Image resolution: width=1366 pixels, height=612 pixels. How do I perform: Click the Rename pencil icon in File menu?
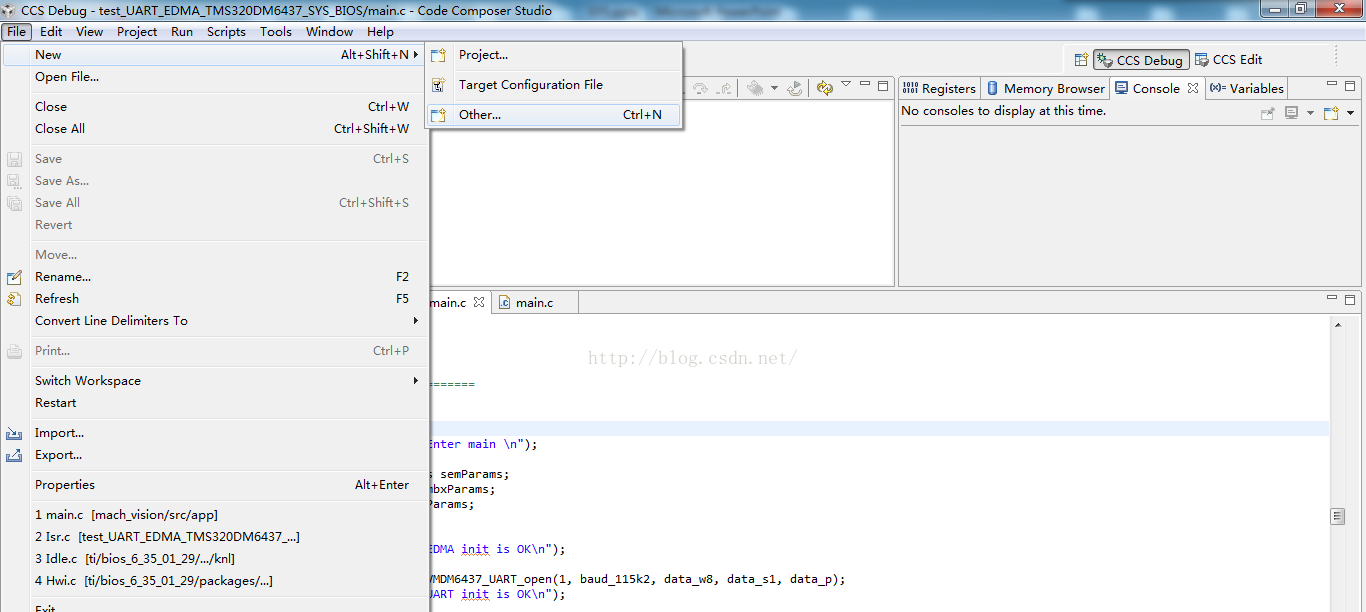click(x=14, y=277)
